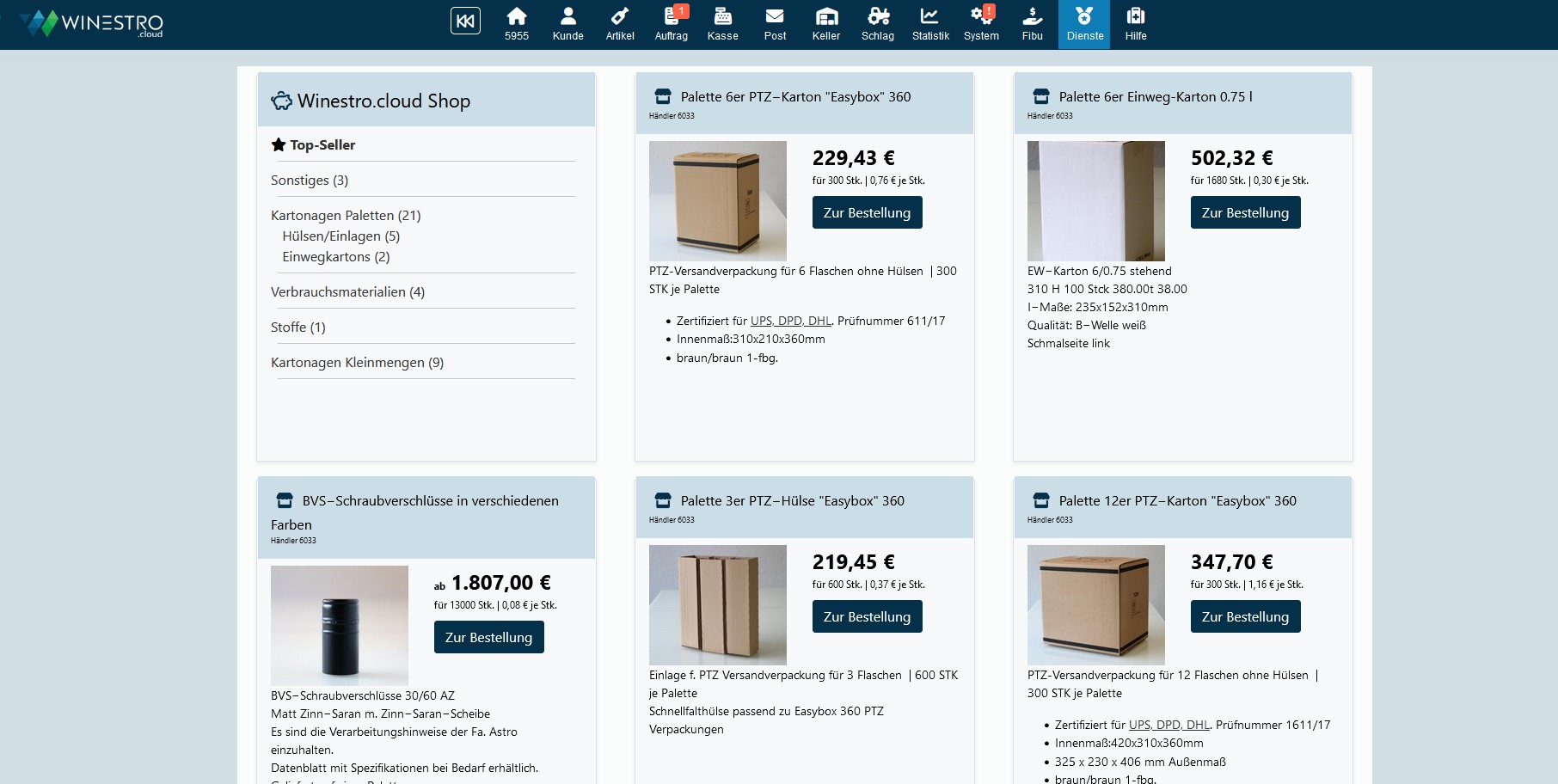Select the Hülsen/Einlagen (5) subcategory

click(340, 236)
